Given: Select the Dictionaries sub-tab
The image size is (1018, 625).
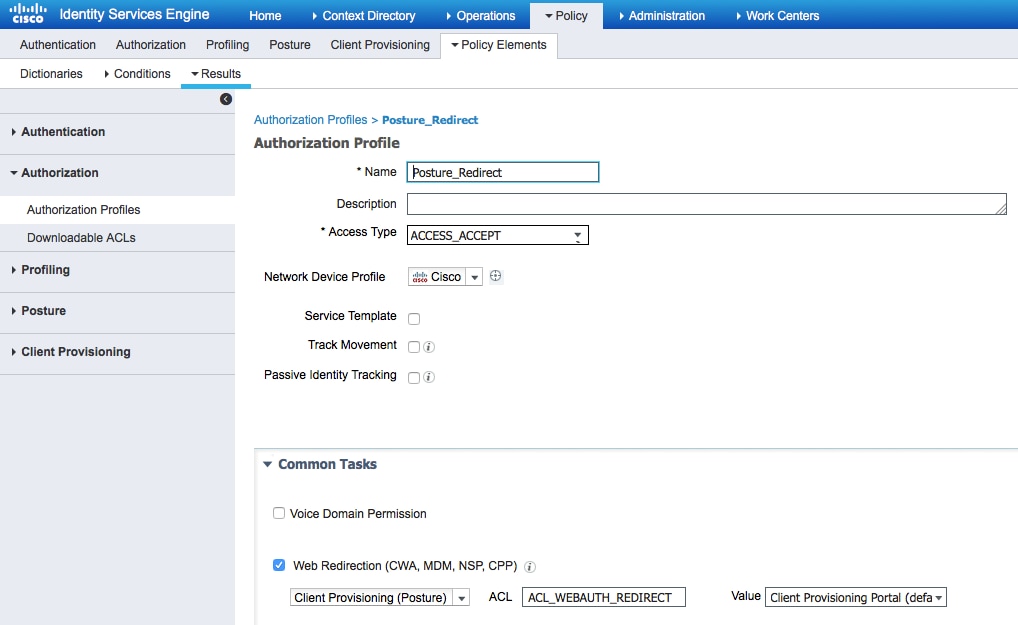Looking at the screenshot, I should [51, 74].
